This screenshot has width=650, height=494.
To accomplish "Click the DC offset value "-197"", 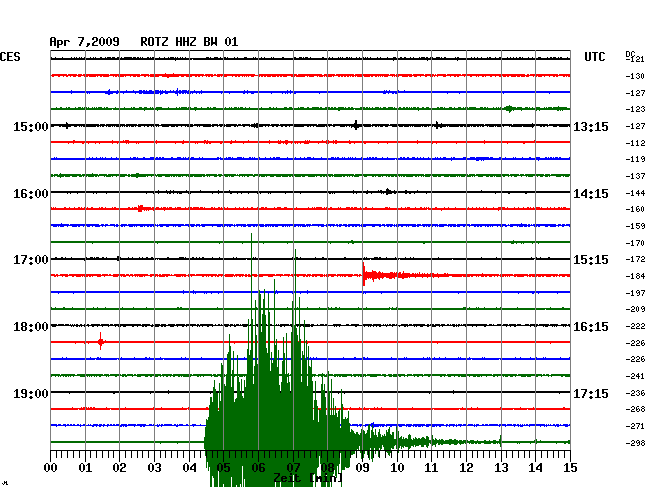I will coord(635,293).
